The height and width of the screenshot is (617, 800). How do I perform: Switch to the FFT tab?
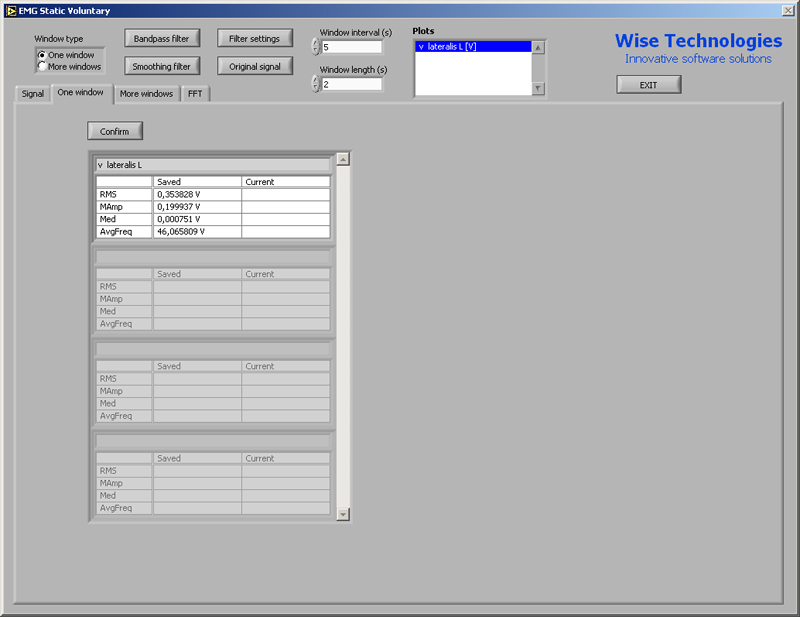(x=195, y=93)
